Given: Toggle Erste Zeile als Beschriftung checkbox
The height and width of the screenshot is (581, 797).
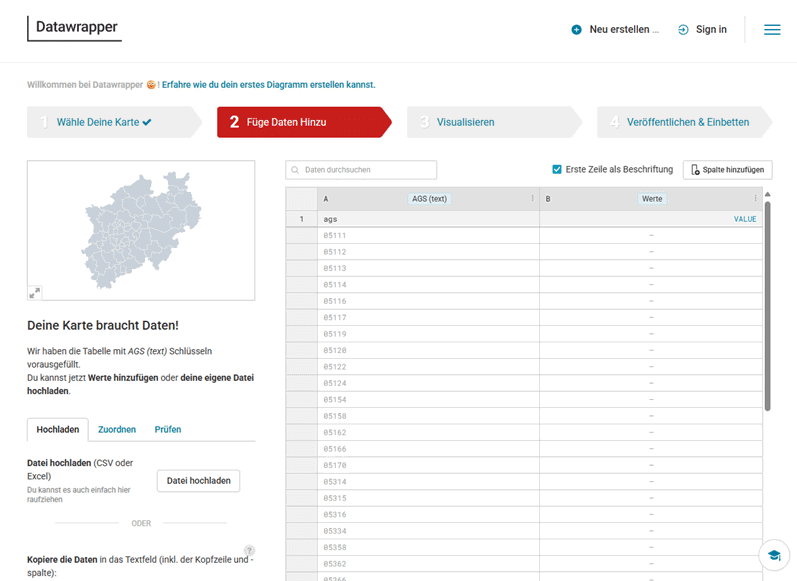Looking at the screenshot, I should click(557, 169).
